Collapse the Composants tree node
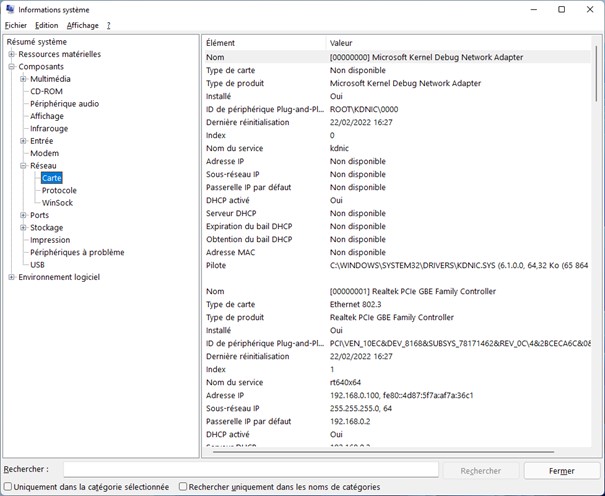Viewport: 605px width, 496px height. 11,67
